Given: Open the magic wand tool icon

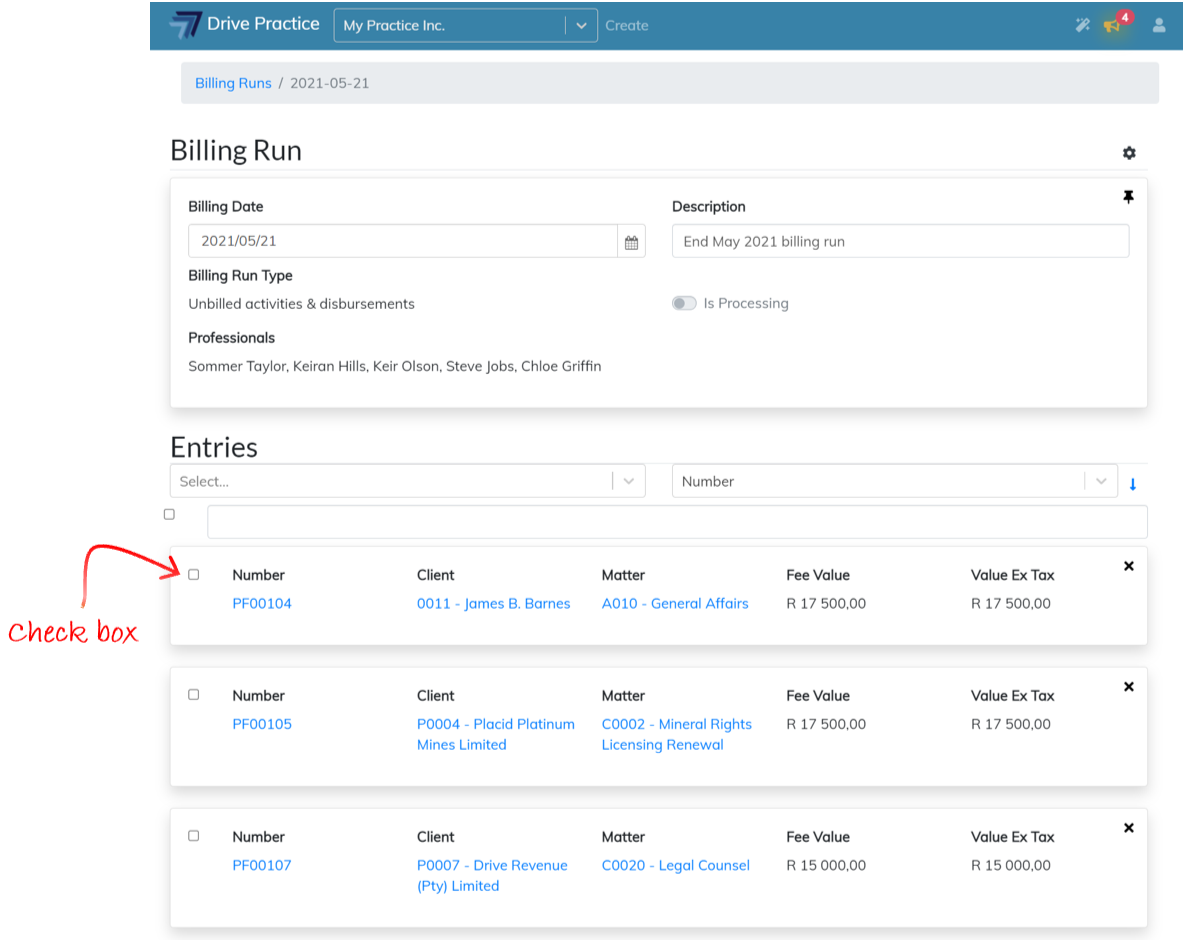Looking at the screenshot, I should click(1082, 26).
